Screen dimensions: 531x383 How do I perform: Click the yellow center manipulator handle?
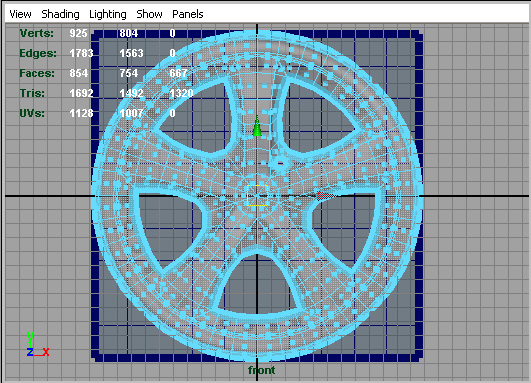(257, 195)
